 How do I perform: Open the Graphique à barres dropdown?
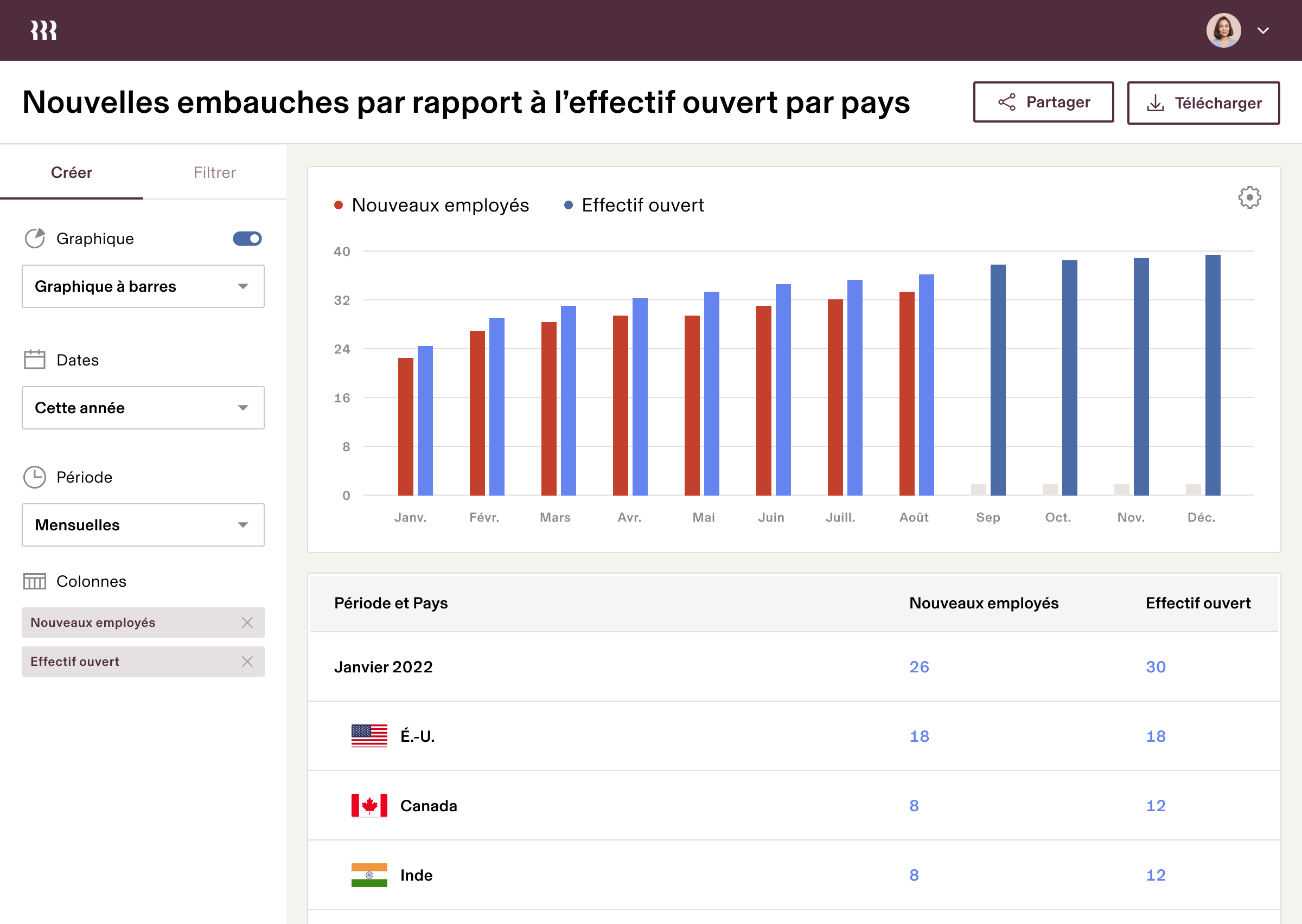(x=143, y=286)
